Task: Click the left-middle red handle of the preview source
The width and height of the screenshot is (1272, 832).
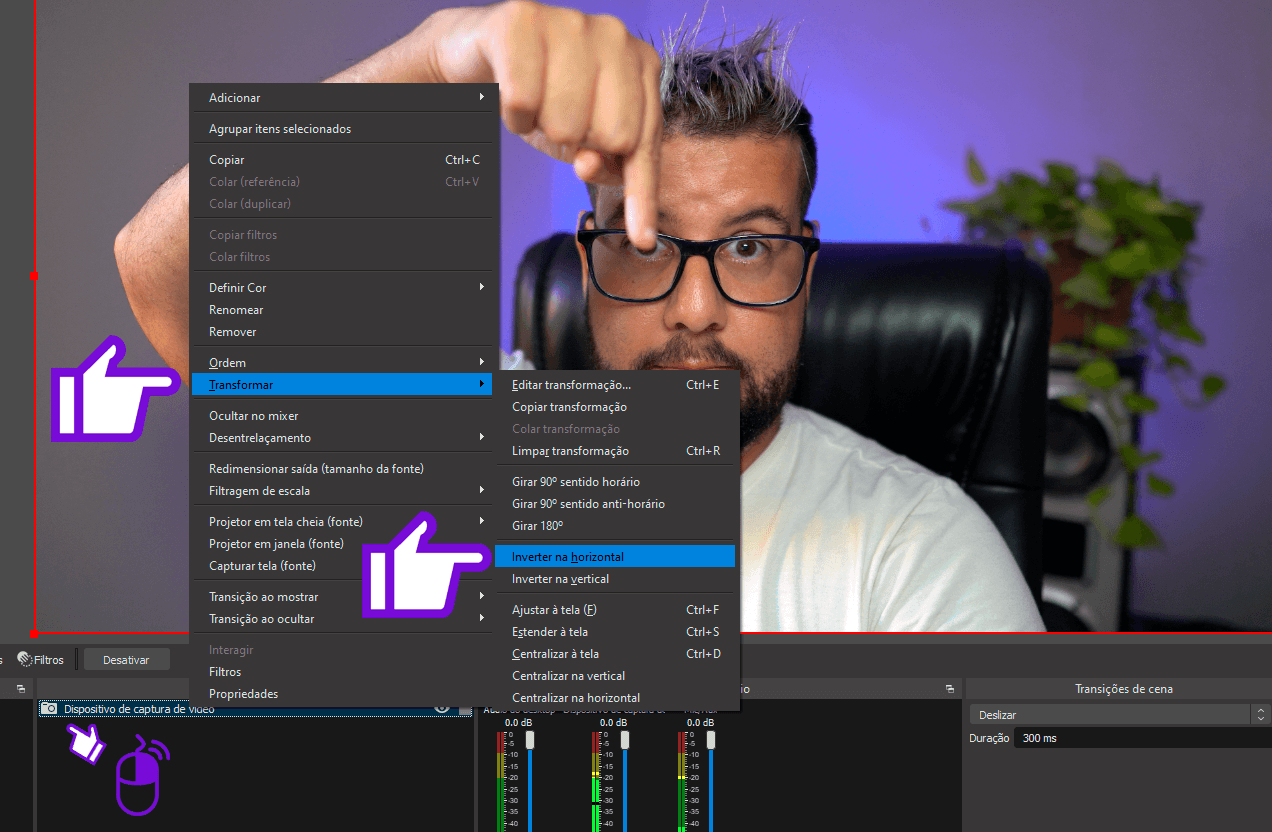Action: 34,275
